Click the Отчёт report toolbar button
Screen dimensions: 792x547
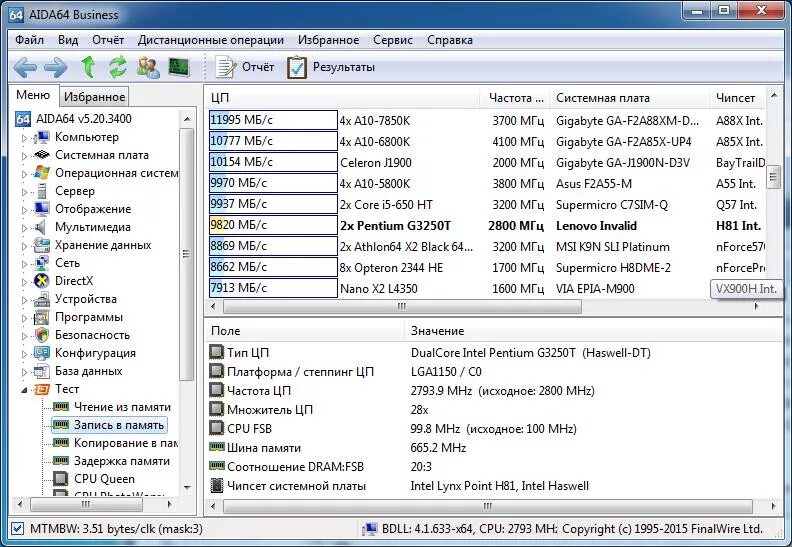(x=244, y=67)
